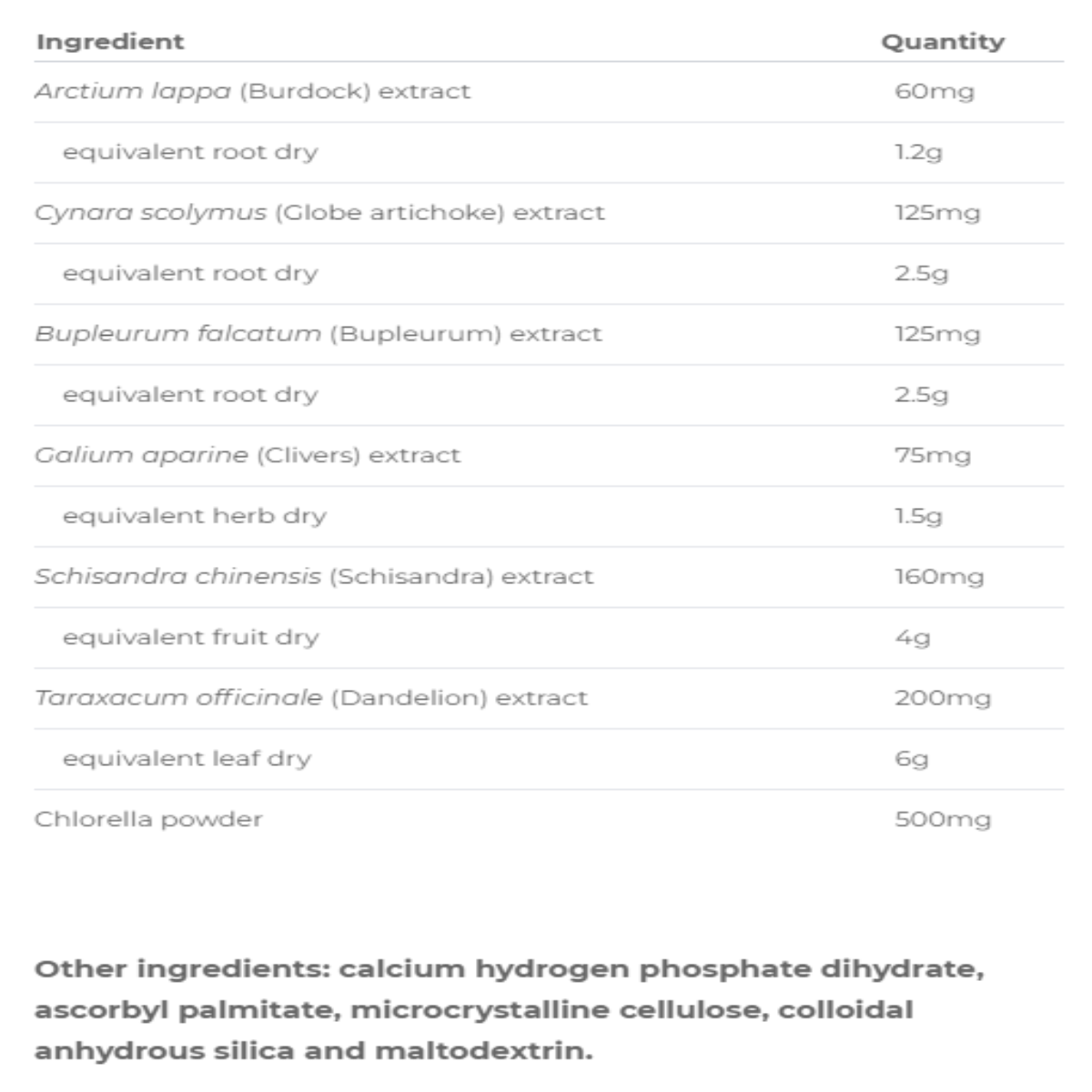
Task: Select the equivalent herb dry row
Action: click(194, 516)
